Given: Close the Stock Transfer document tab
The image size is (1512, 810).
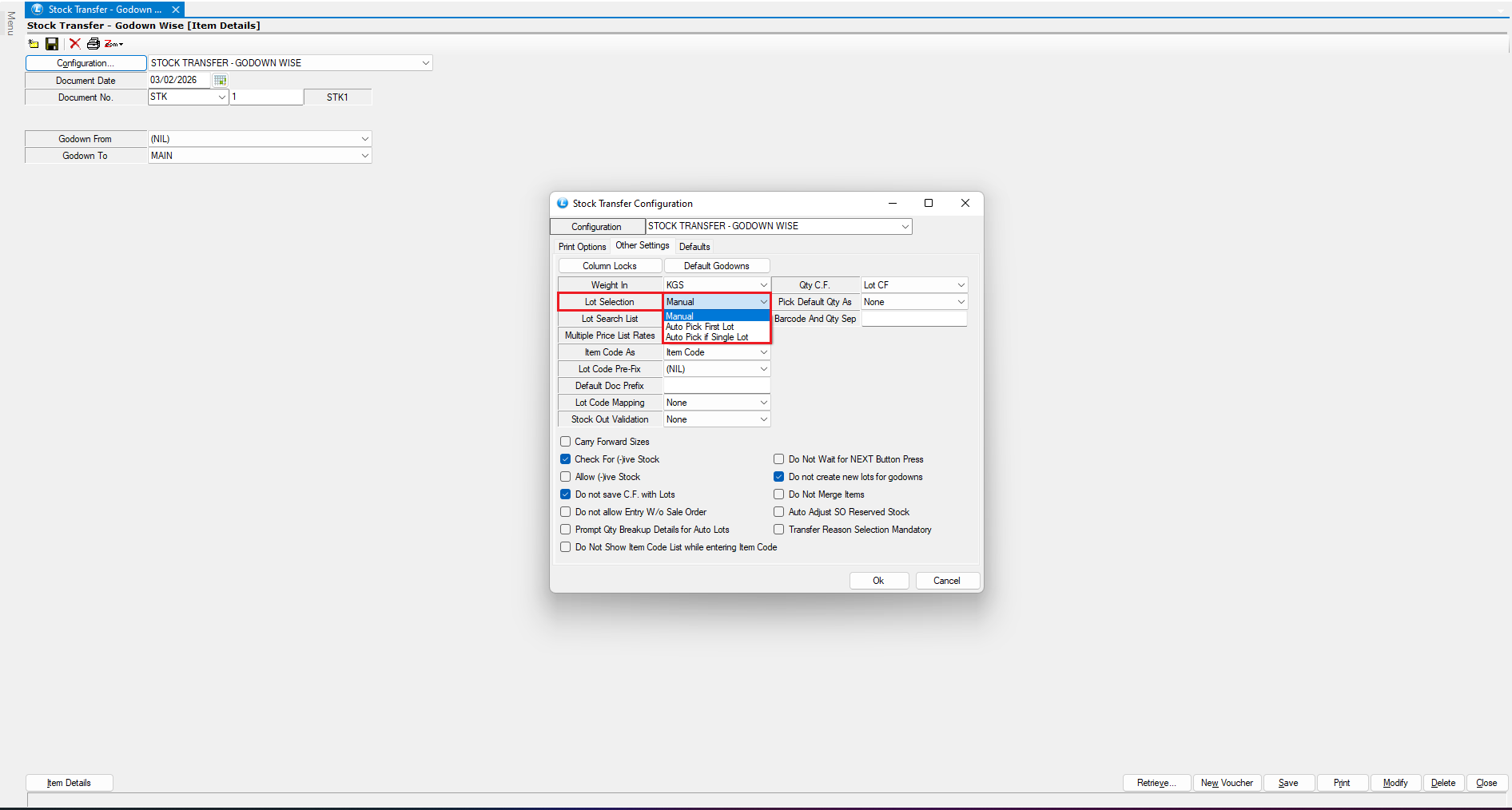Looking at the screenshot, I should point(176,10).
